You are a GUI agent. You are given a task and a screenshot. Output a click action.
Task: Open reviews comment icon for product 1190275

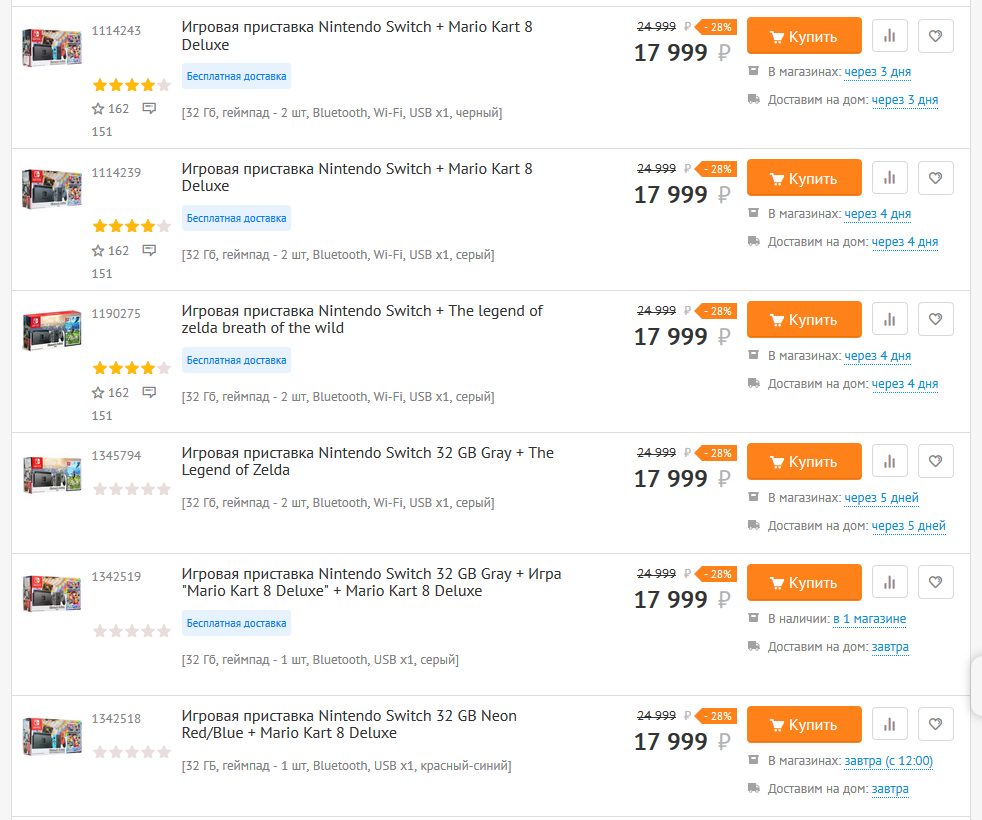point(149,392)
